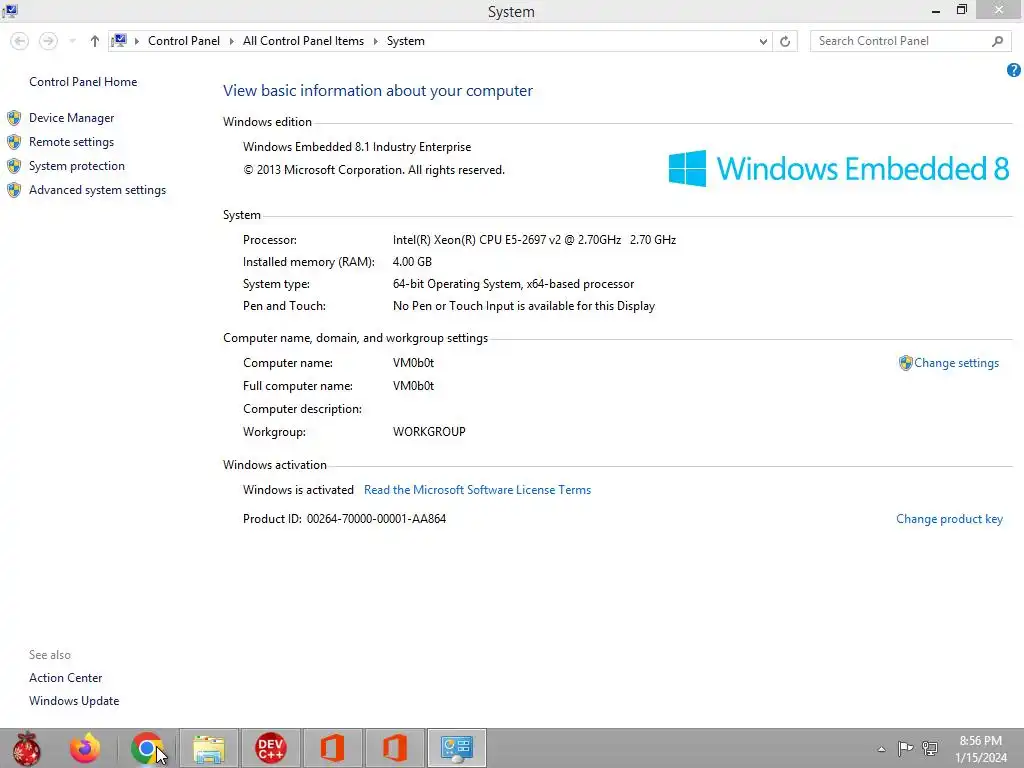
Task: Click the Action Center flag tray icon
Action: point(905,748)
